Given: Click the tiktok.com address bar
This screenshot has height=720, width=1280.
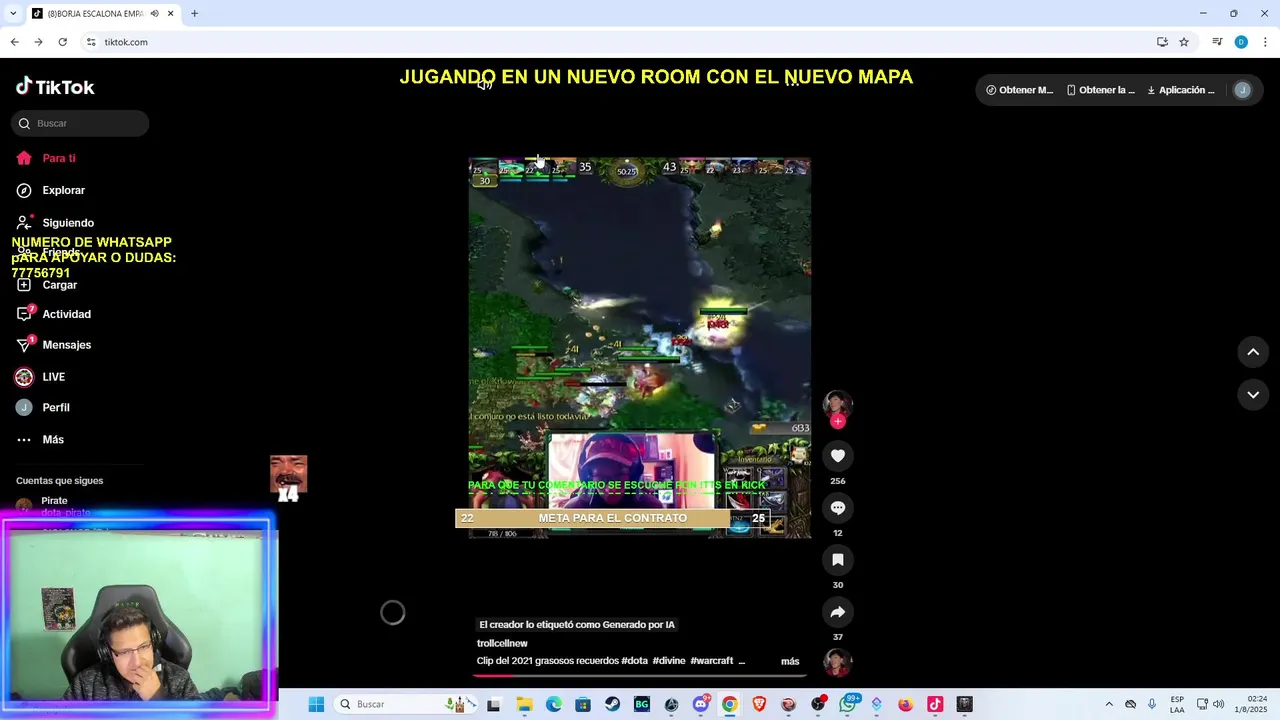Looking at the screenshot, I should [x=620, y=42].
